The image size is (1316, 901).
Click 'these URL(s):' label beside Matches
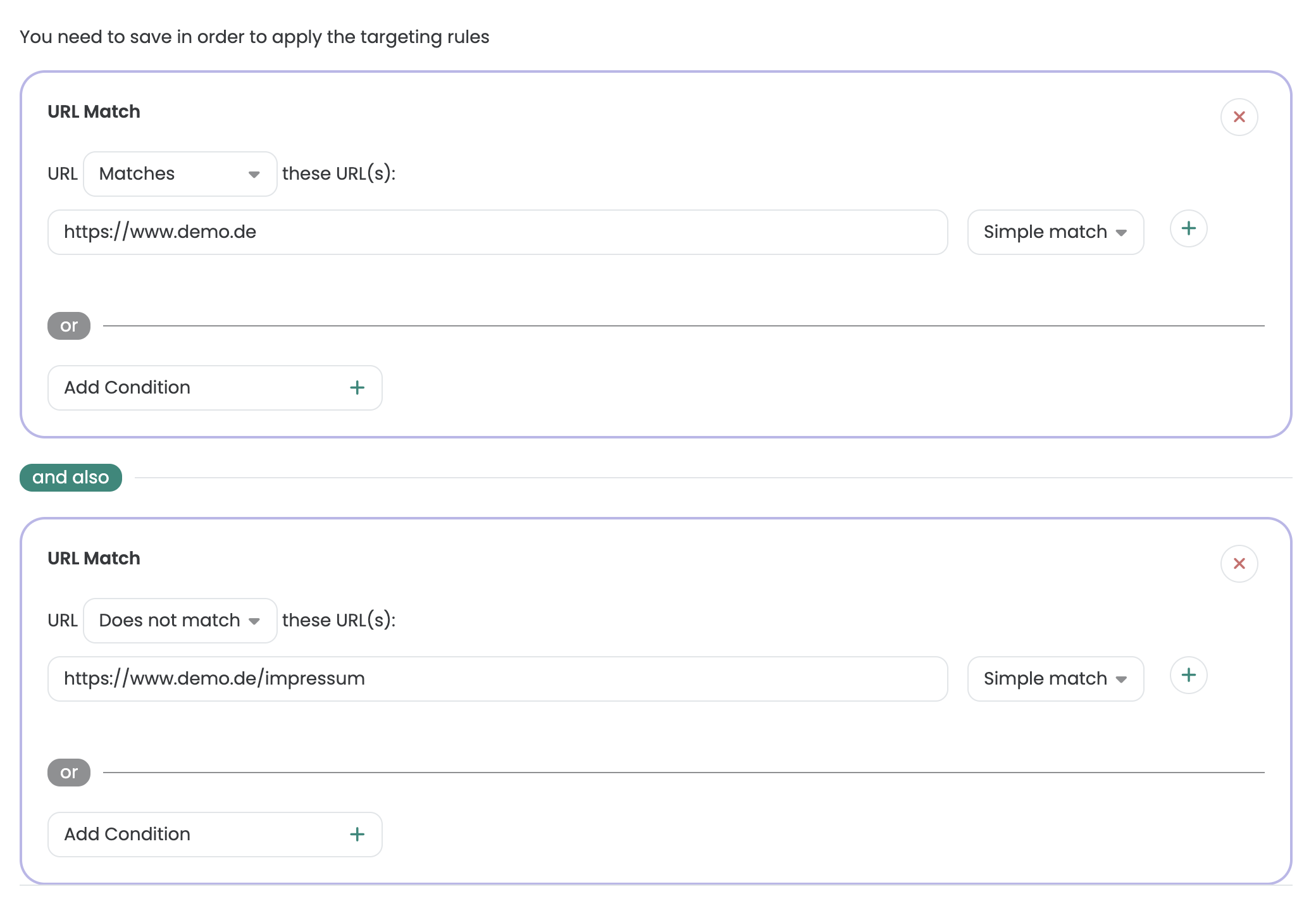coord(339,173)
